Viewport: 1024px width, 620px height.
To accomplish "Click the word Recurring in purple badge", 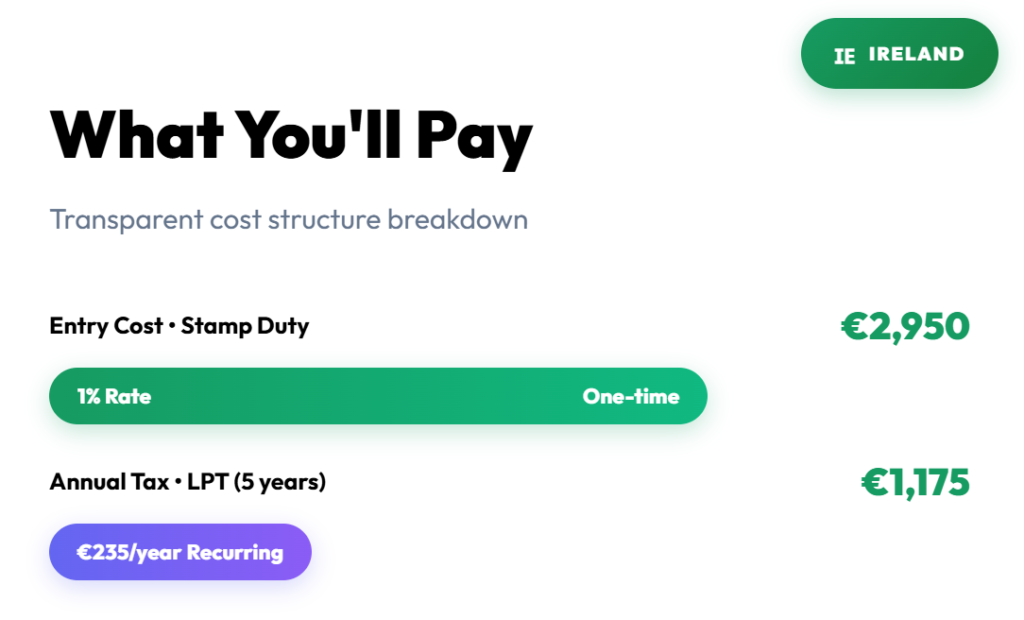I will coord(234,552).
